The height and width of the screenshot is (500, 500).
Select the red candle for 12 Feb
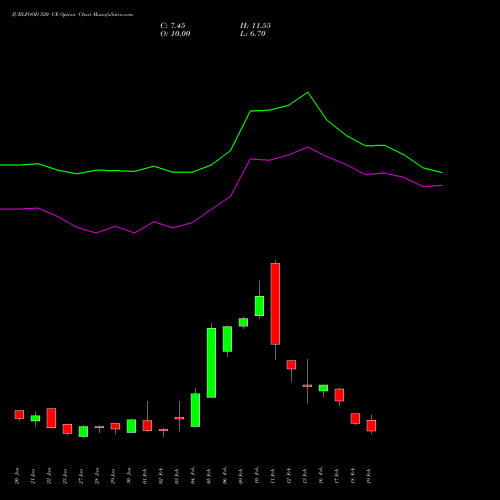tap(291, 364)
